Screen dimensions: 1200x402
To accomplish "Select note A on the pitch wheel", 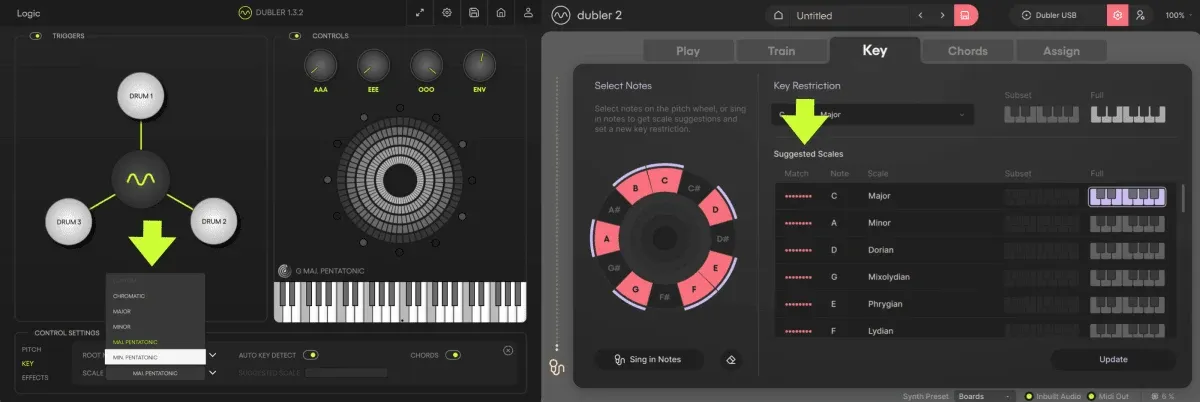I will pyautogui.click(x=607, y=240).
